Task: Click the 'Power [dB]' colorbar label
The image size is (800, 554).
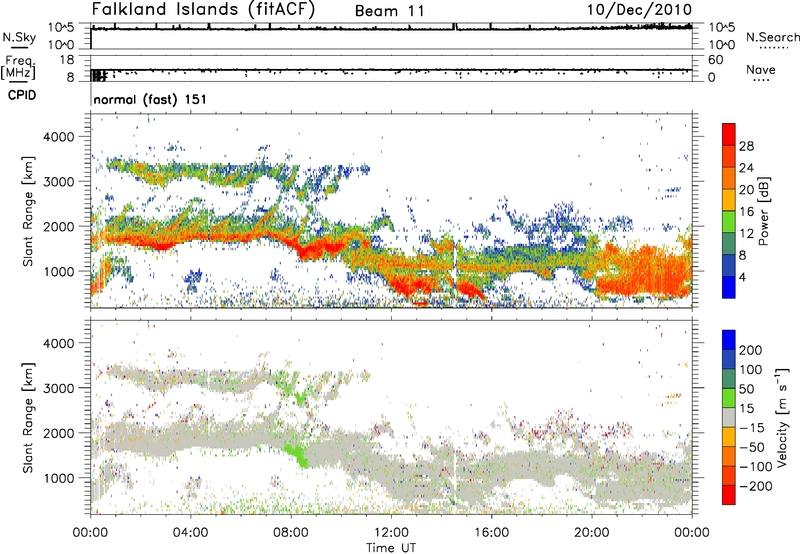Action: [x=763, y=211]
